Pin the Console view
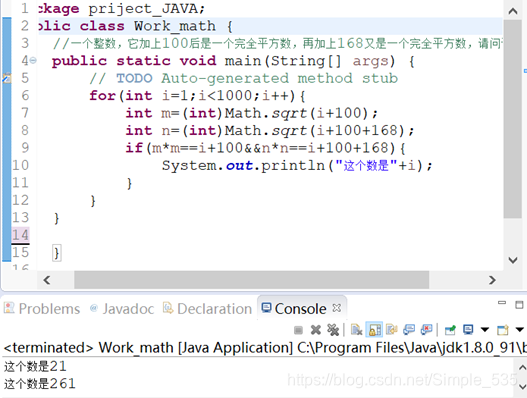Screen dimensions: 527x398 pyautogui.click(x=450, y=330)
